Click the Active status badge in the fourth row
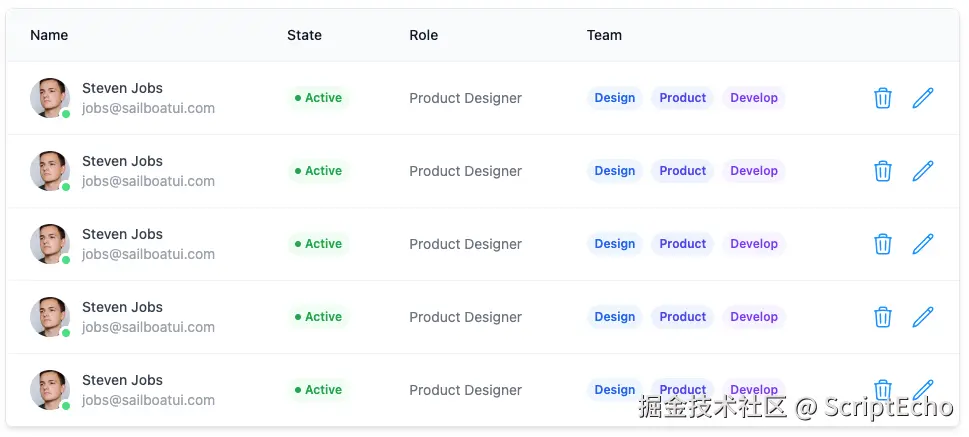 318,317
